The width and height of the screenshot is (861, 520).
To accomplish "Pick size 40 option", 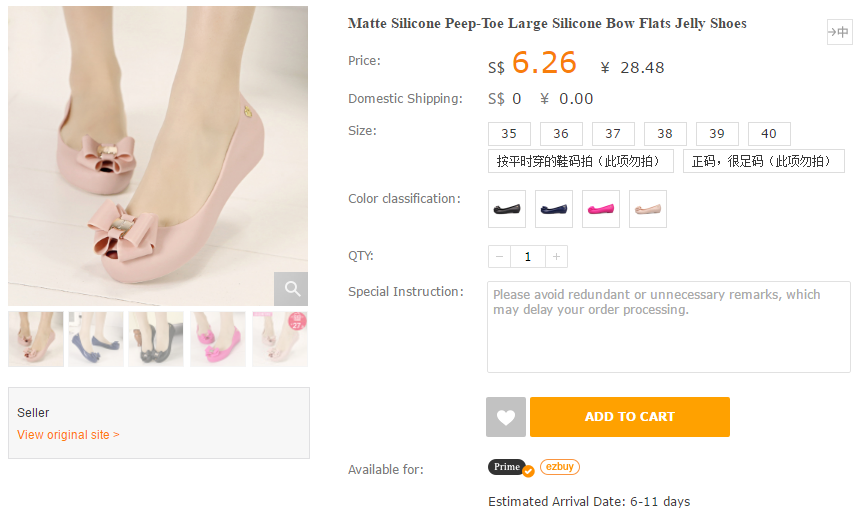I will click(x=769, y=134).
